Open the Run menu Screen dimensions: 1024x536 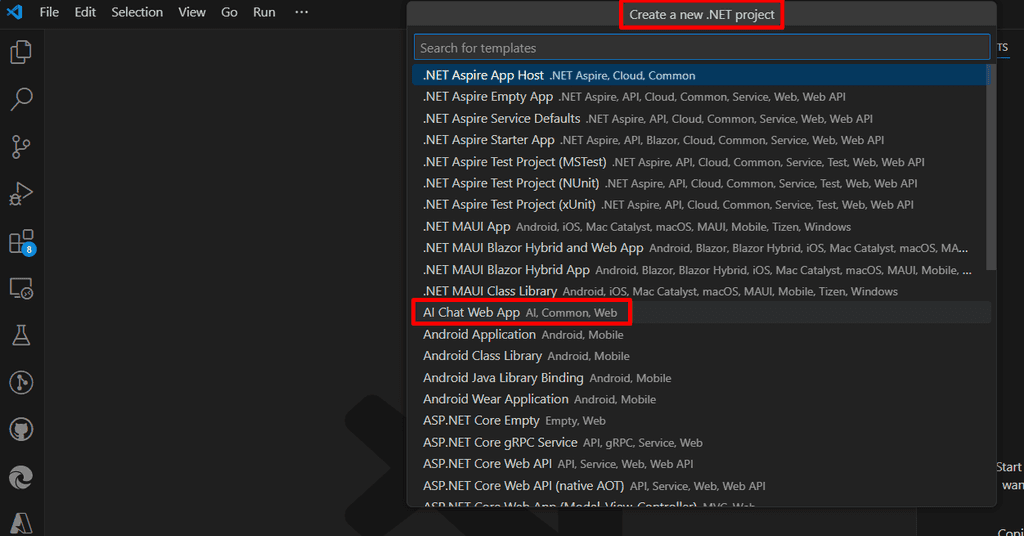click(x=264, y=12)
